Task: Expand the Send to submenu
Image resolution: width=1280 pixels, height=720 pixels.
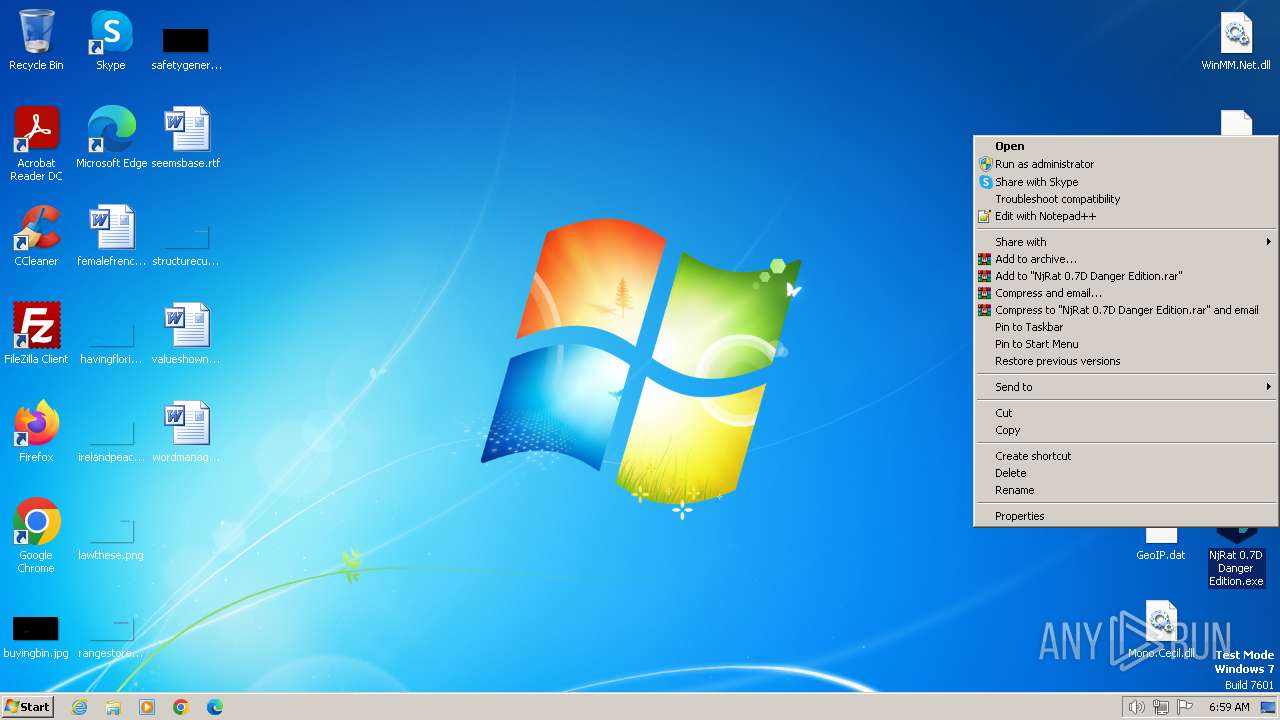Action: coord(1126,387)
